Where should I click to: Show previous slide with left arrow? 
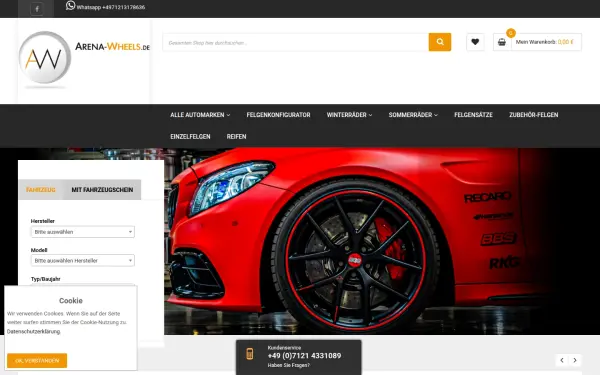tap(562, 360)
